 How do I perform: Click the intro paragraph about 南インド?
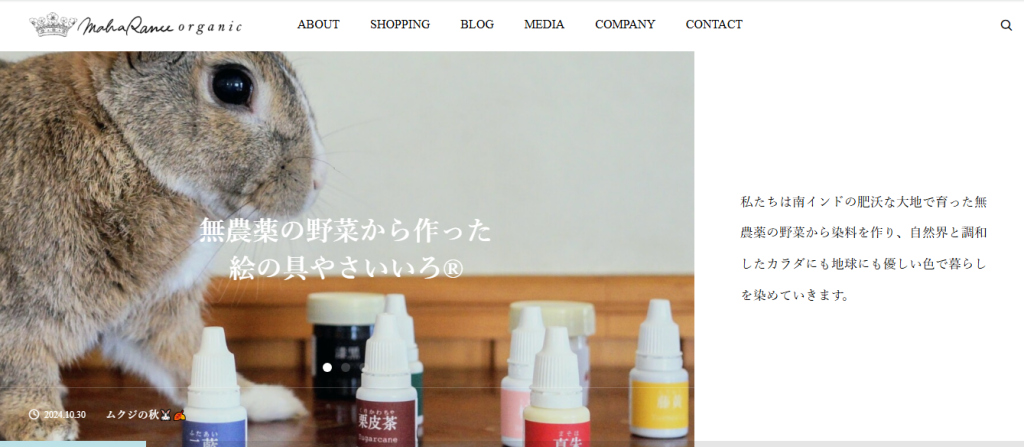(x=863, y=248)
